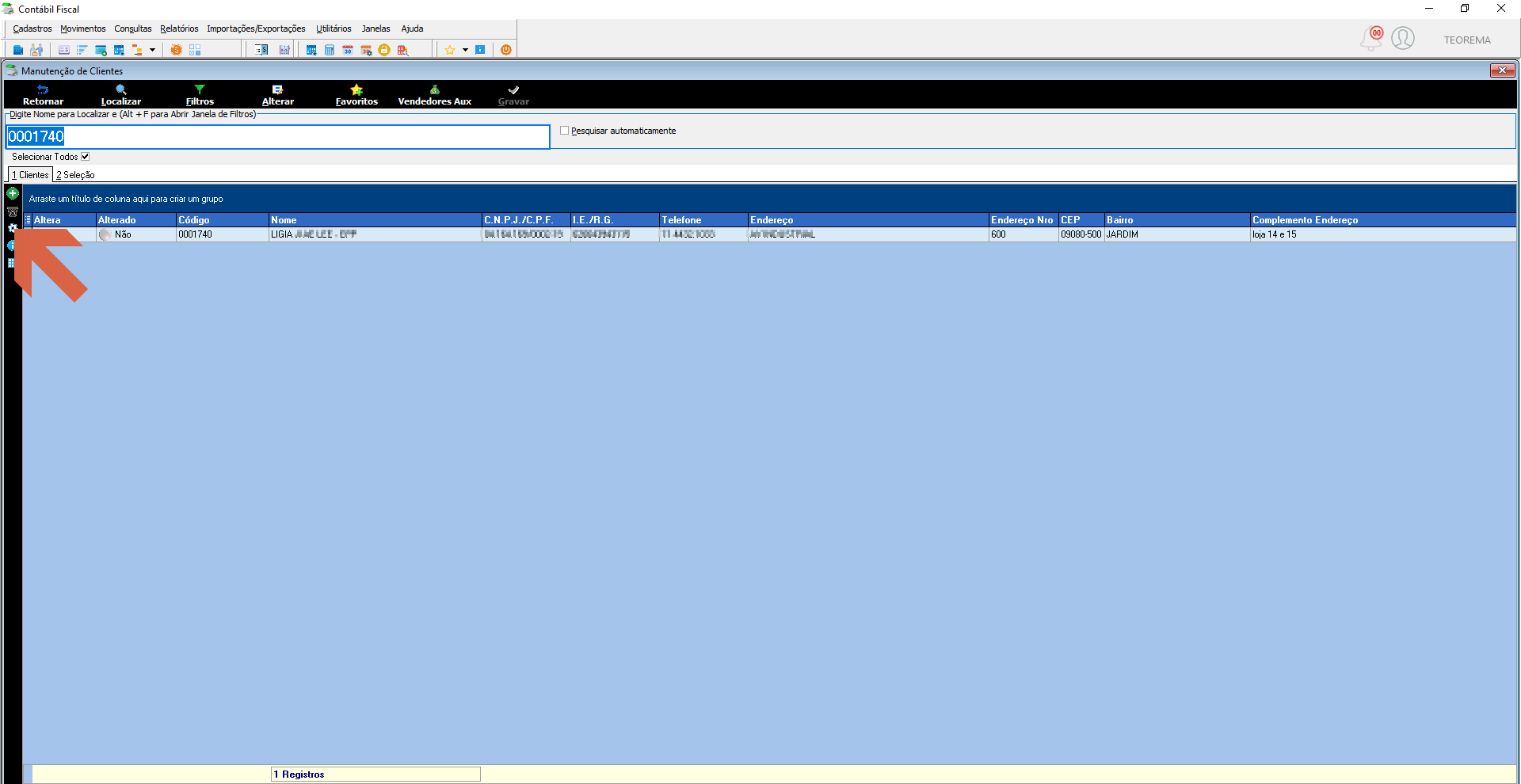Open dropdown arrow beside the star icon
1521x784 pixels.
pos(465,50)
